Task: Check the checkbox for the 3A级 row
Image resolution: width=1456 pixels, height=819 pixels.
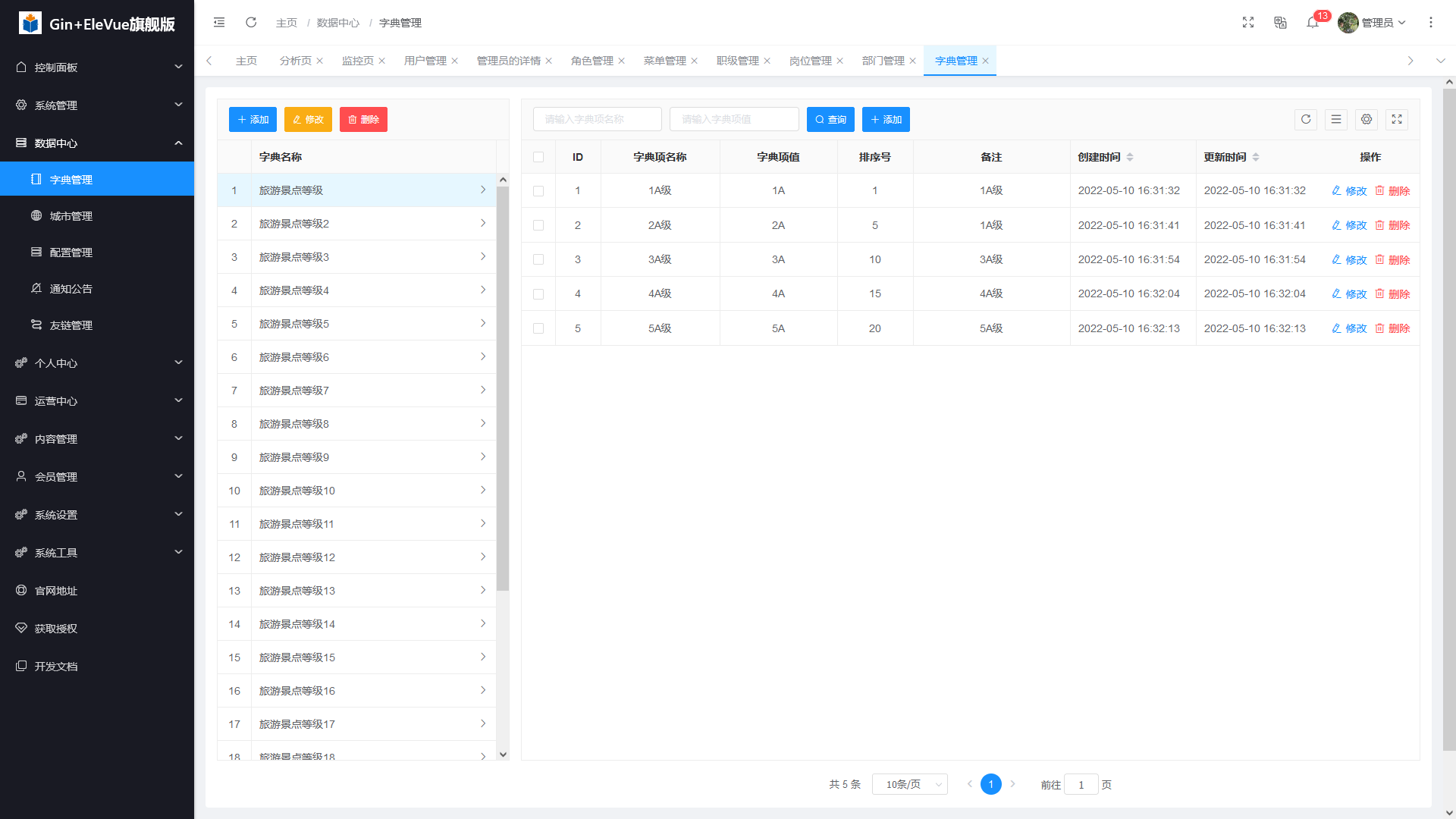Action: [x=538, y=259]
